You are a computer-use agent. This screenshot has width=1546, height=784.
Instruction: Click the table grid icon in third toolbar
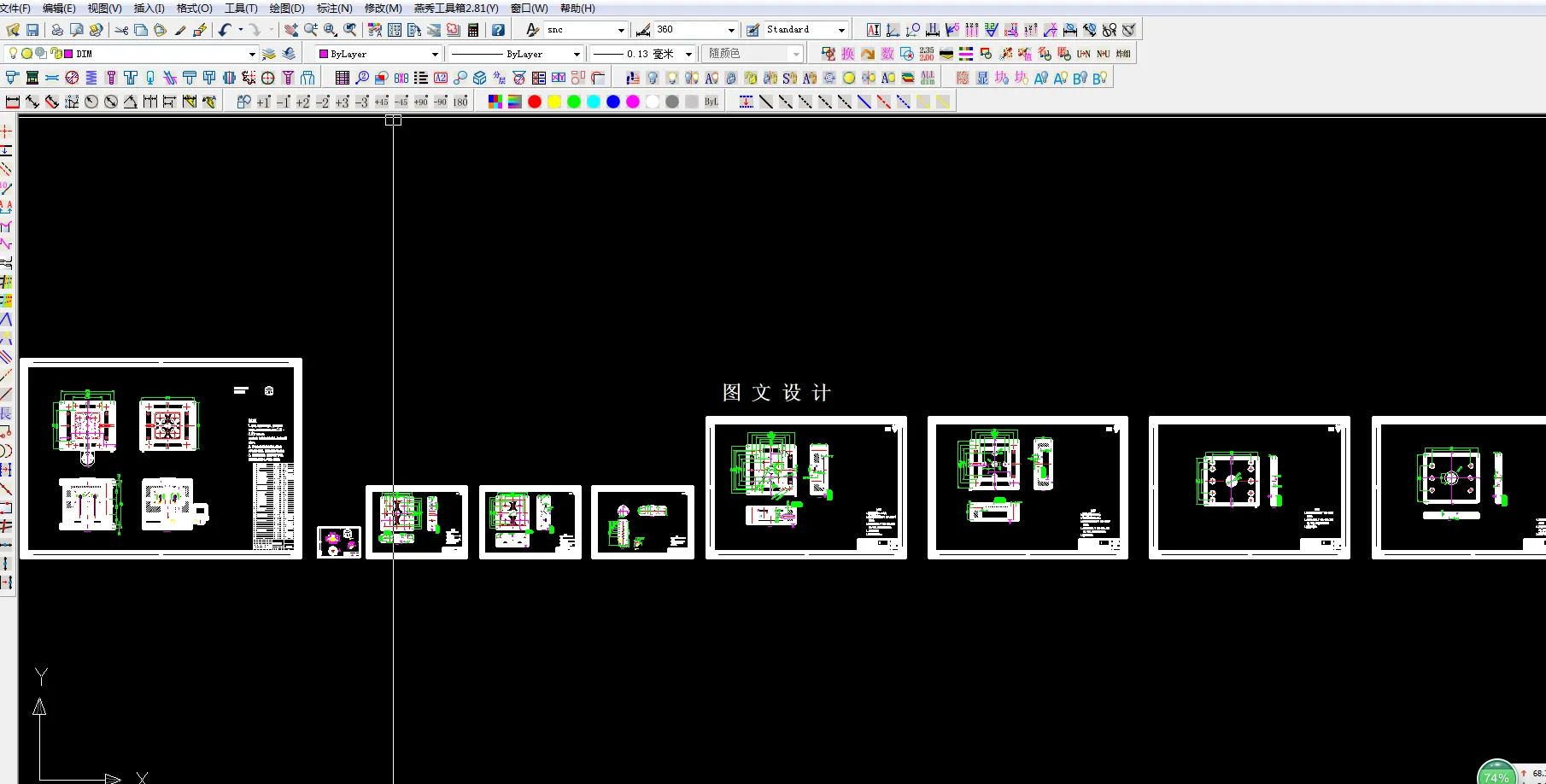343,78
